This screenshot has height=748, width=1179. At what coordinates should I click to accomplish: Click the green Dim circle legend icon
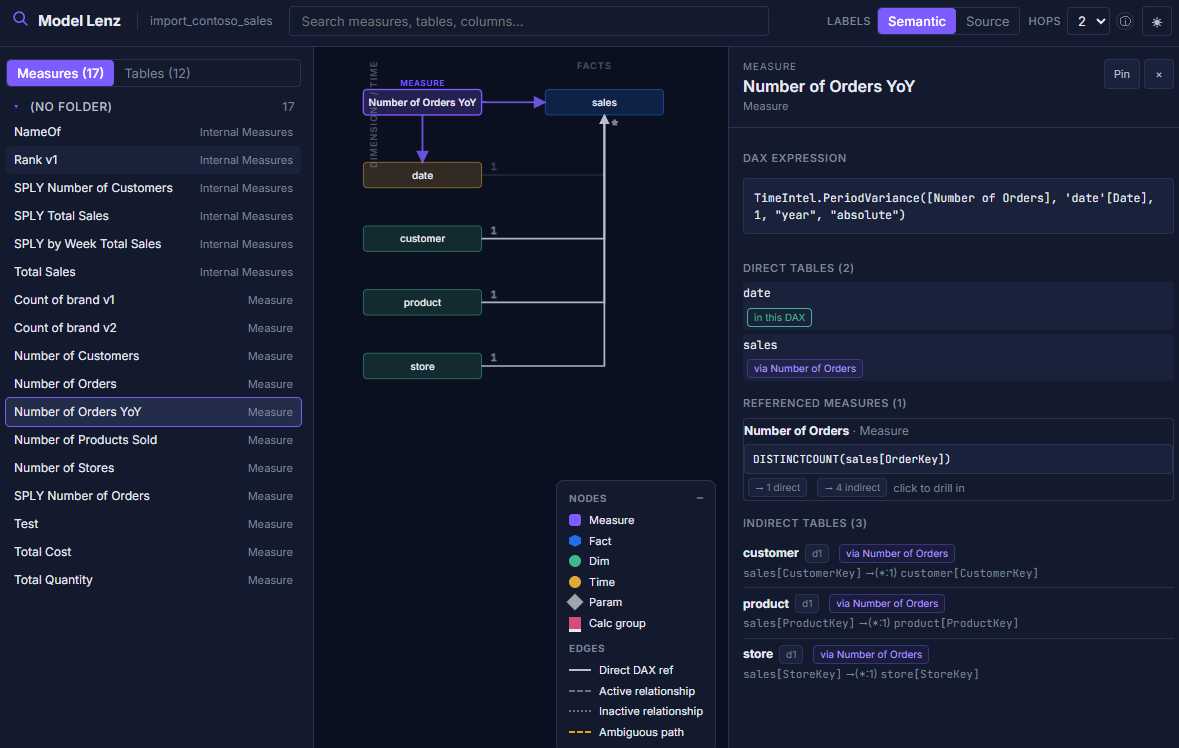pos(575,561)
